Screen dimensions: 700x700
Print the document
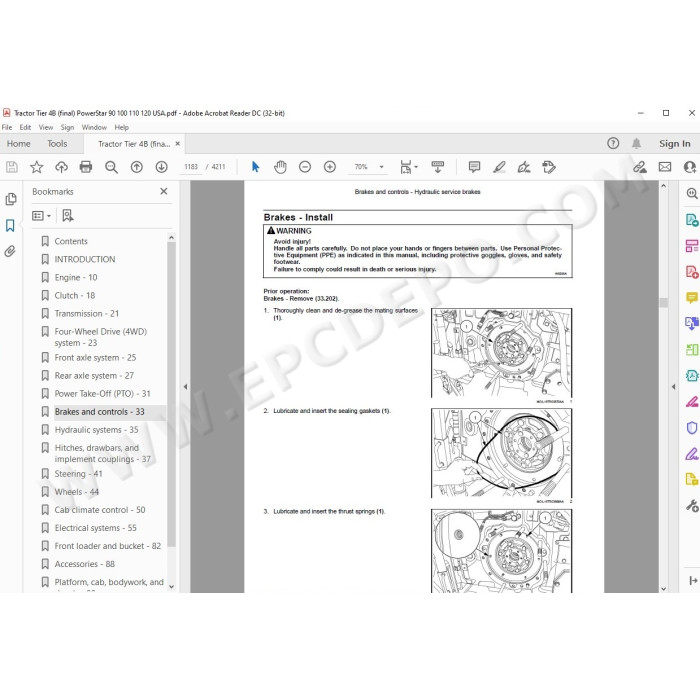[86, 167]
